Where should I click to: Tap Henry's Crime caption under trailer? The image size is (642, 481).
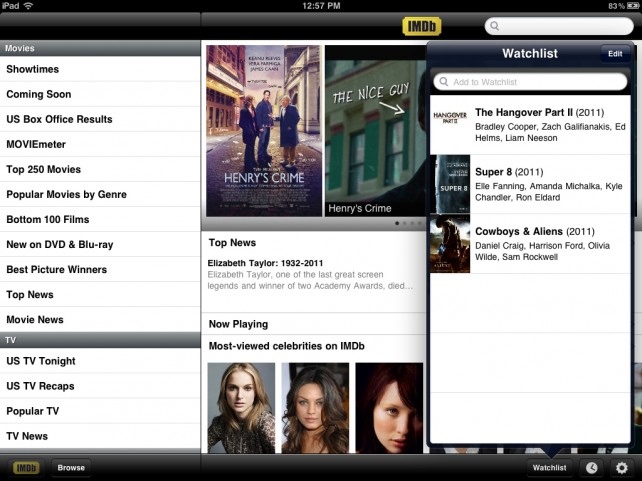coord(359,208)
